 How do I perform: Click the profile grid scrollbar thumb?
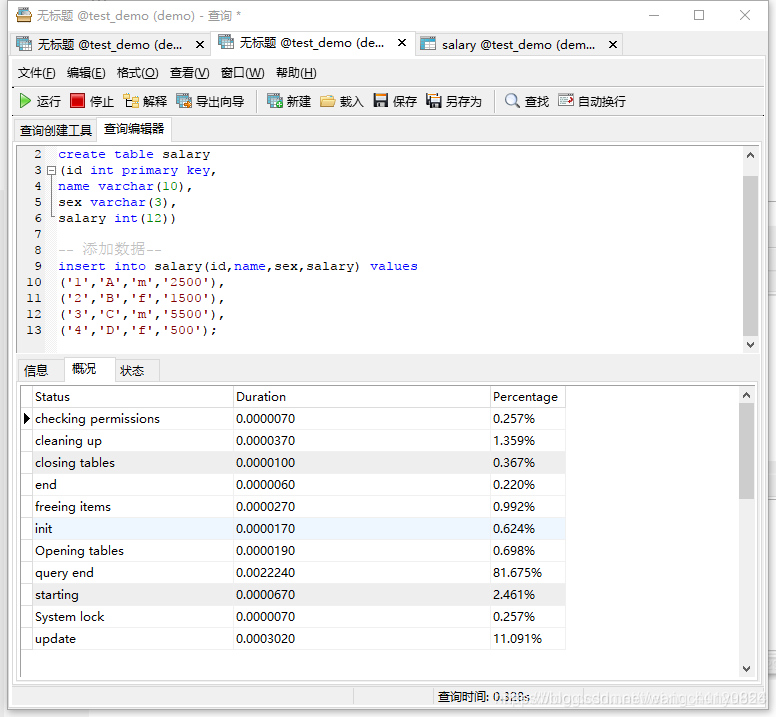click(x=746, y=451)
